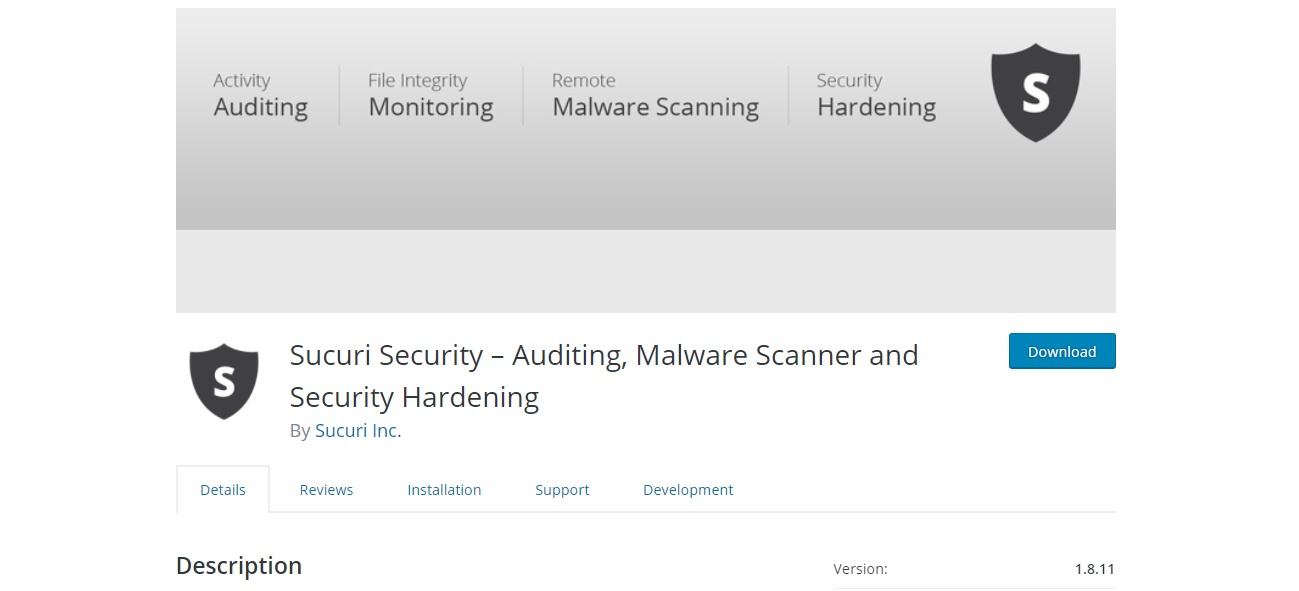The image size is (1299, 591).
Task: Click the Activity Auditing banner text
Action: point(260,95)
